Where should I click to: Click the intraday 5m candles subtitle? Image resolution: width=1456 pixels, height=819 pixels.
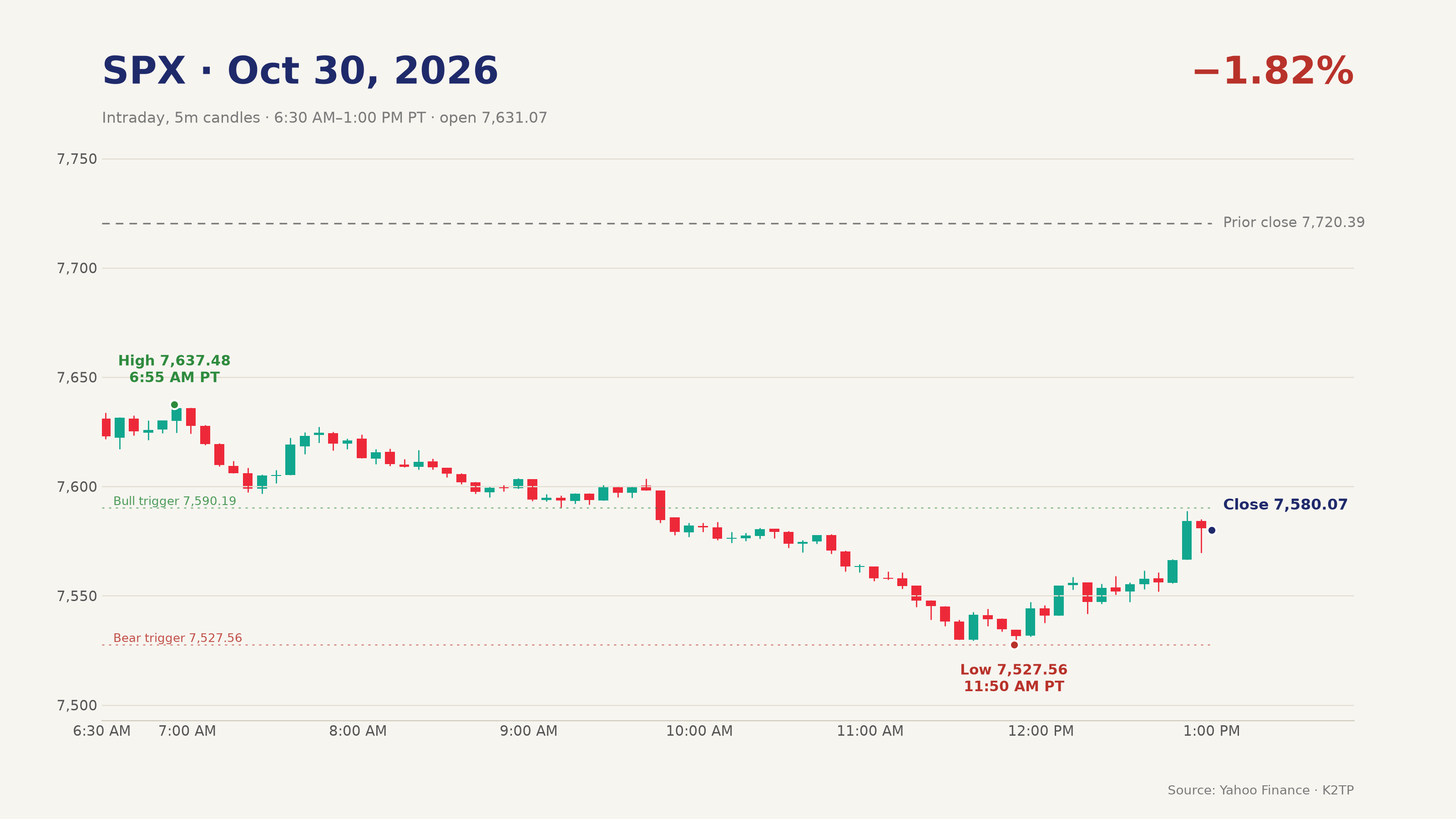click(324, 118)
